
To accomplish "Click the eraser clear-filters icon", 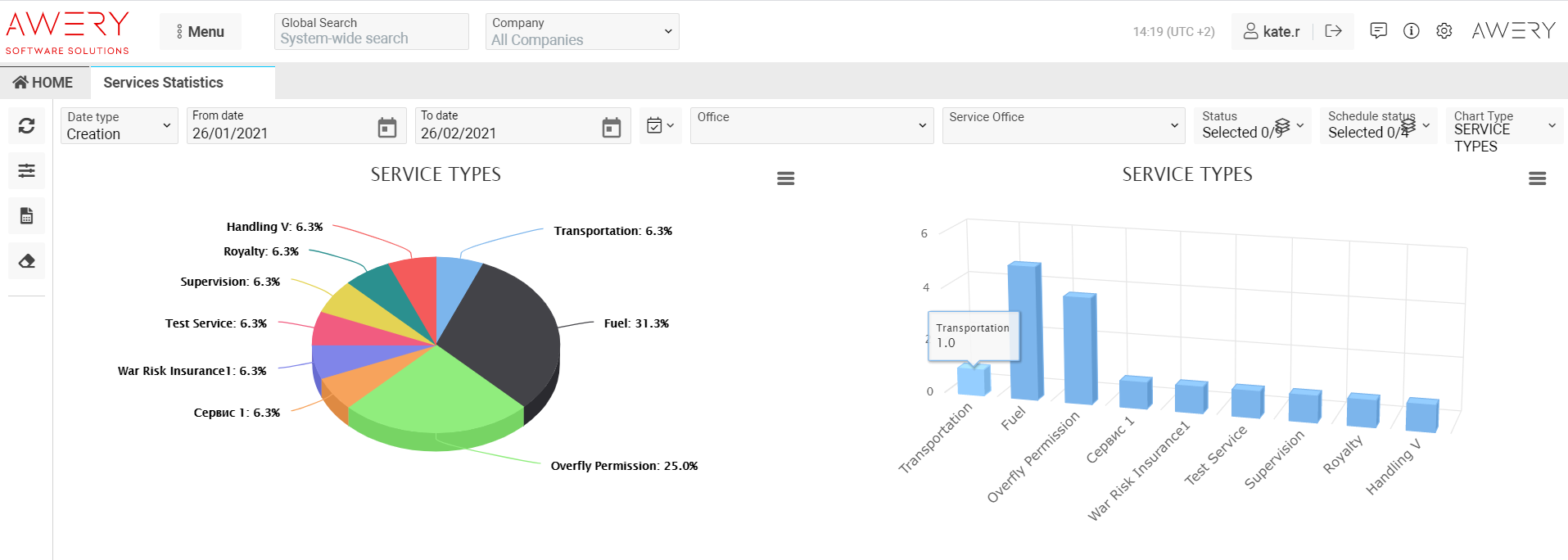I will coord(26,261).
